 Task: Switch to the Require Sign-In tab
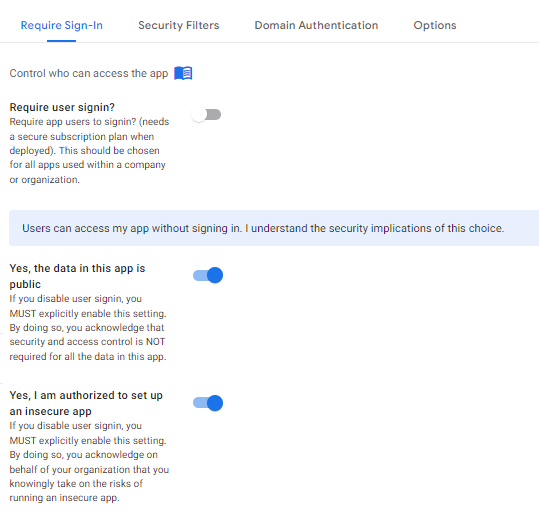pos(62,25)
